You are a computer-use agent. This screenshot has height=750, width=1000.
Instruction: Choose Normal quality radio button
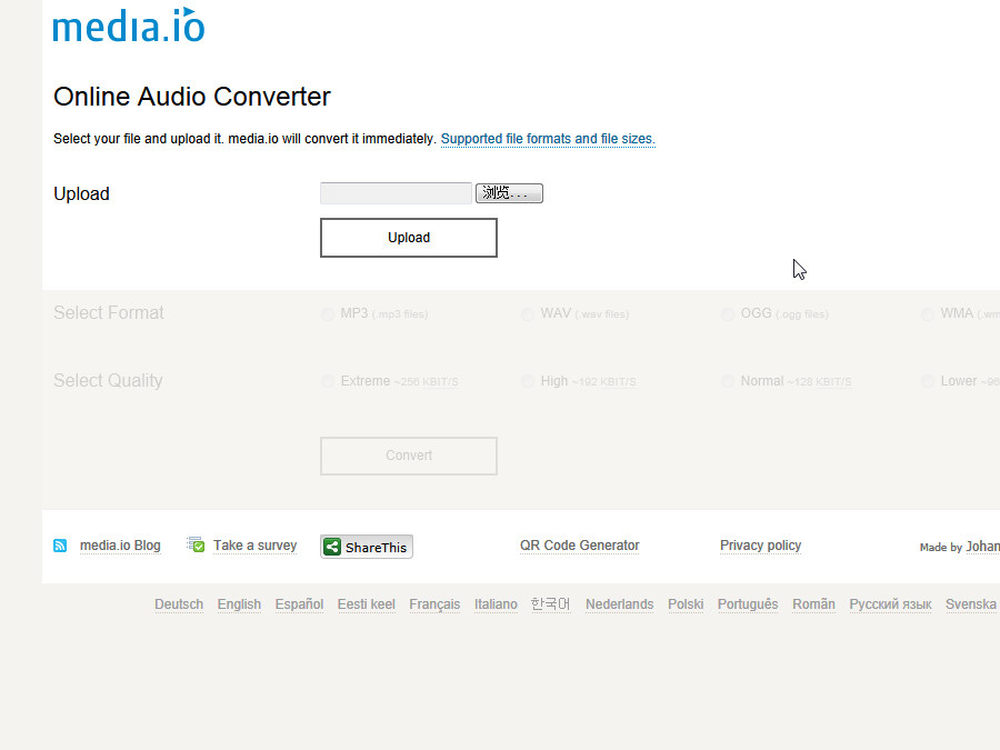coord(728,381)
